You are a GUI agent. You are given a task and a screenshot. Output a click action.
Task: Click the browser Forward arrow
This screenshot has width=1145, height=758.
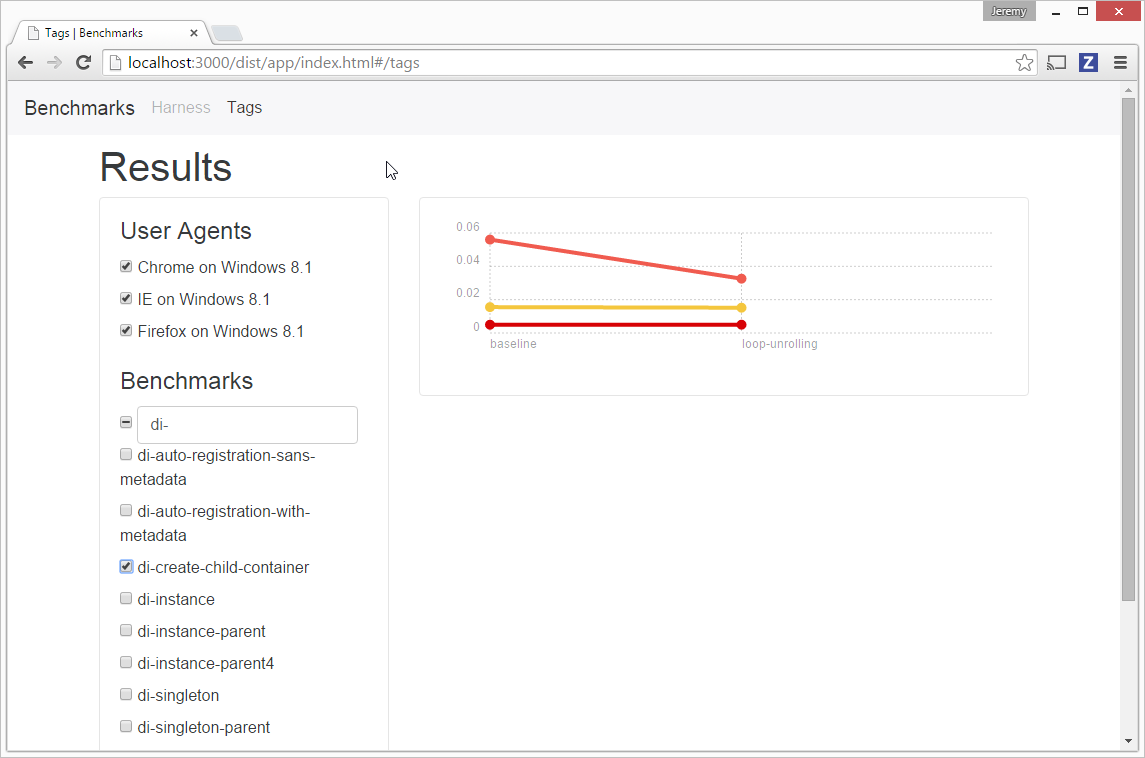[x=54, y=63]
